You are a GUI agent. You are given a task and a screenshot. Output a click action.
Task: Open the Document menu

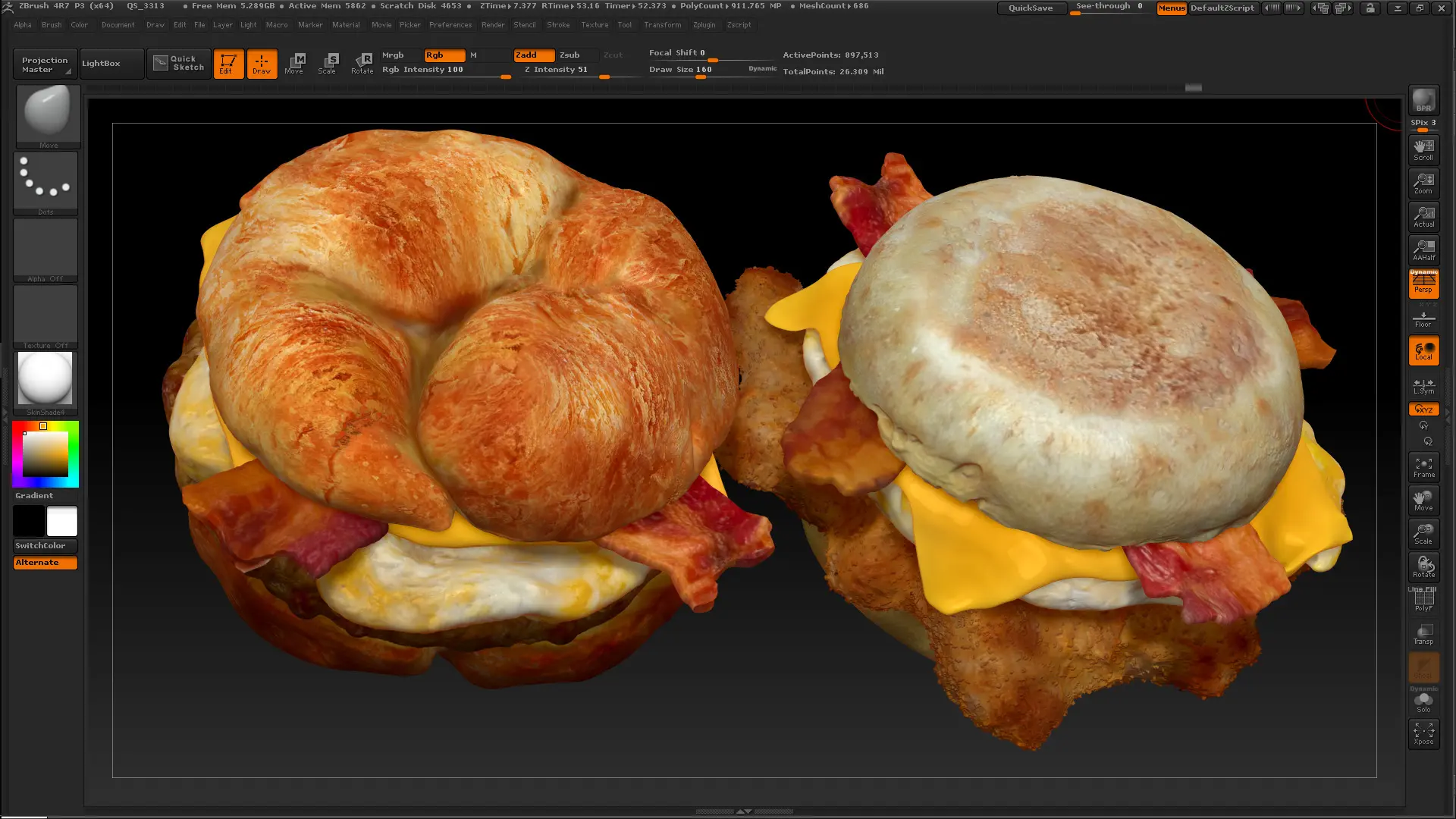(x=118, y=25)
